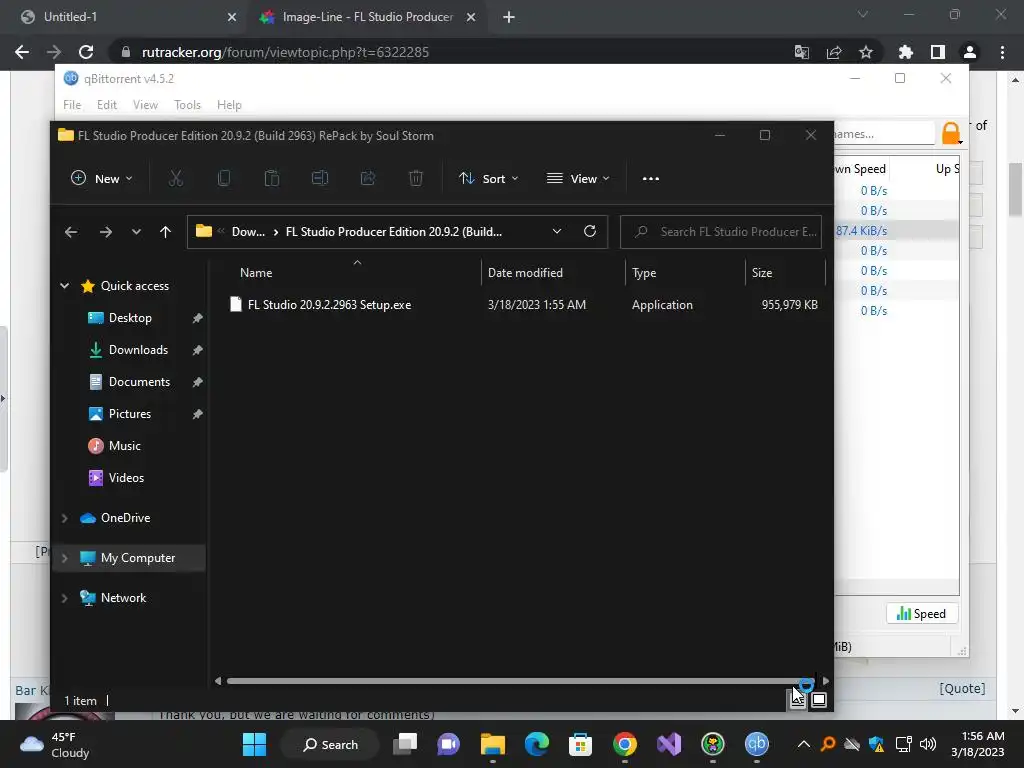Click the Chrome page vertical scrollbar thumb
The height and width of the screenshot is (768, 1024).
coord(1016,190)
